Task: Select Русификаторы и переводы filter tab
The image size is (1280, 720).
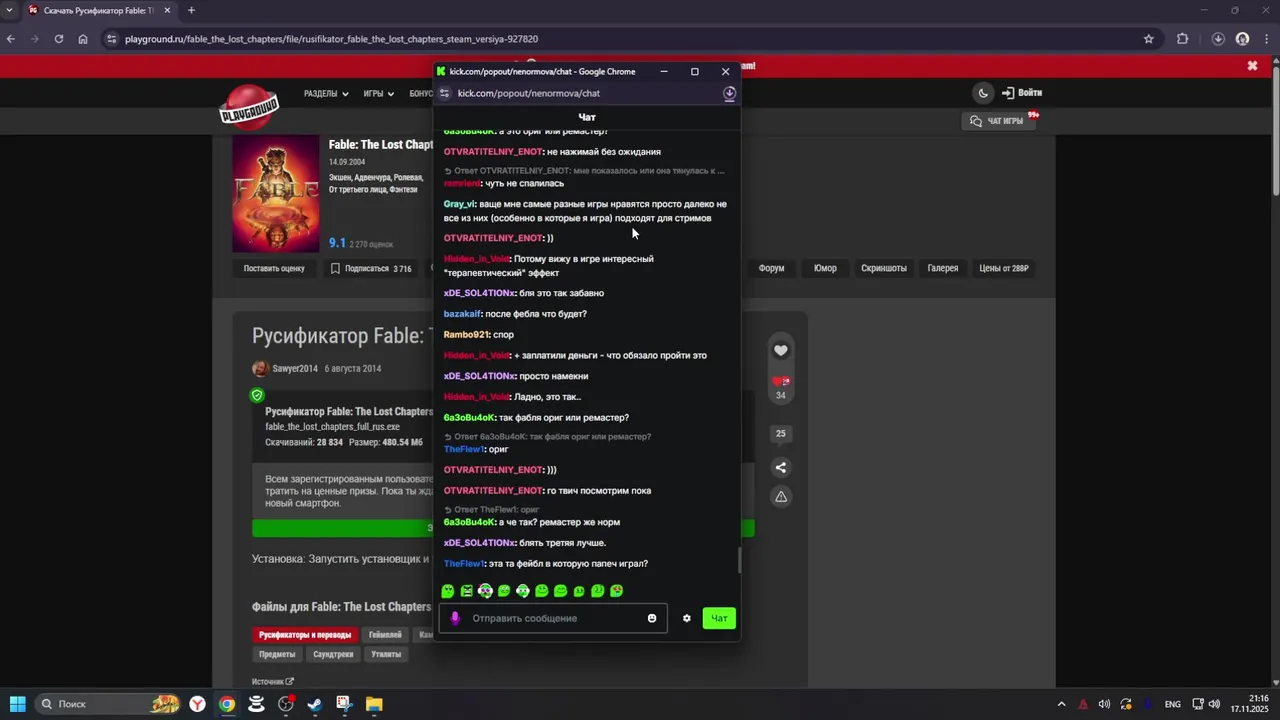Action: tap(305, 635)
